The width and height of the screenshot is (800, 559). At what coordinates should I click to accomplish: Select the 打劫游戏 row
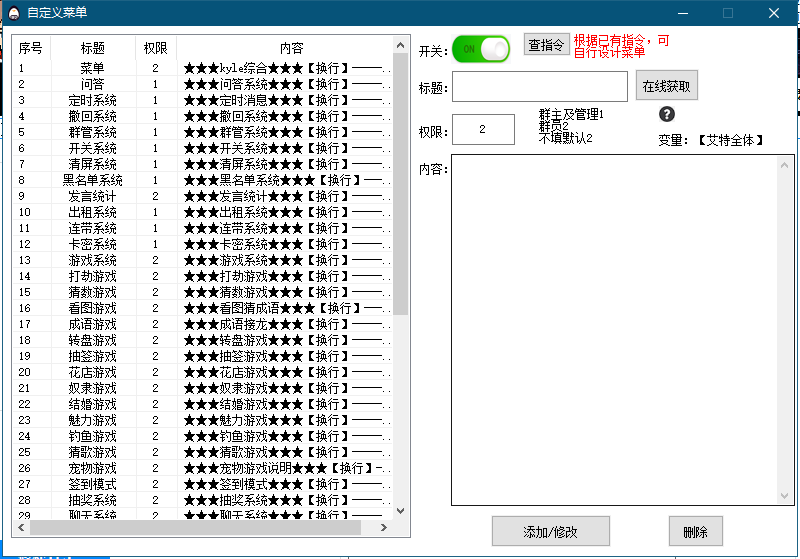point(203,276)
